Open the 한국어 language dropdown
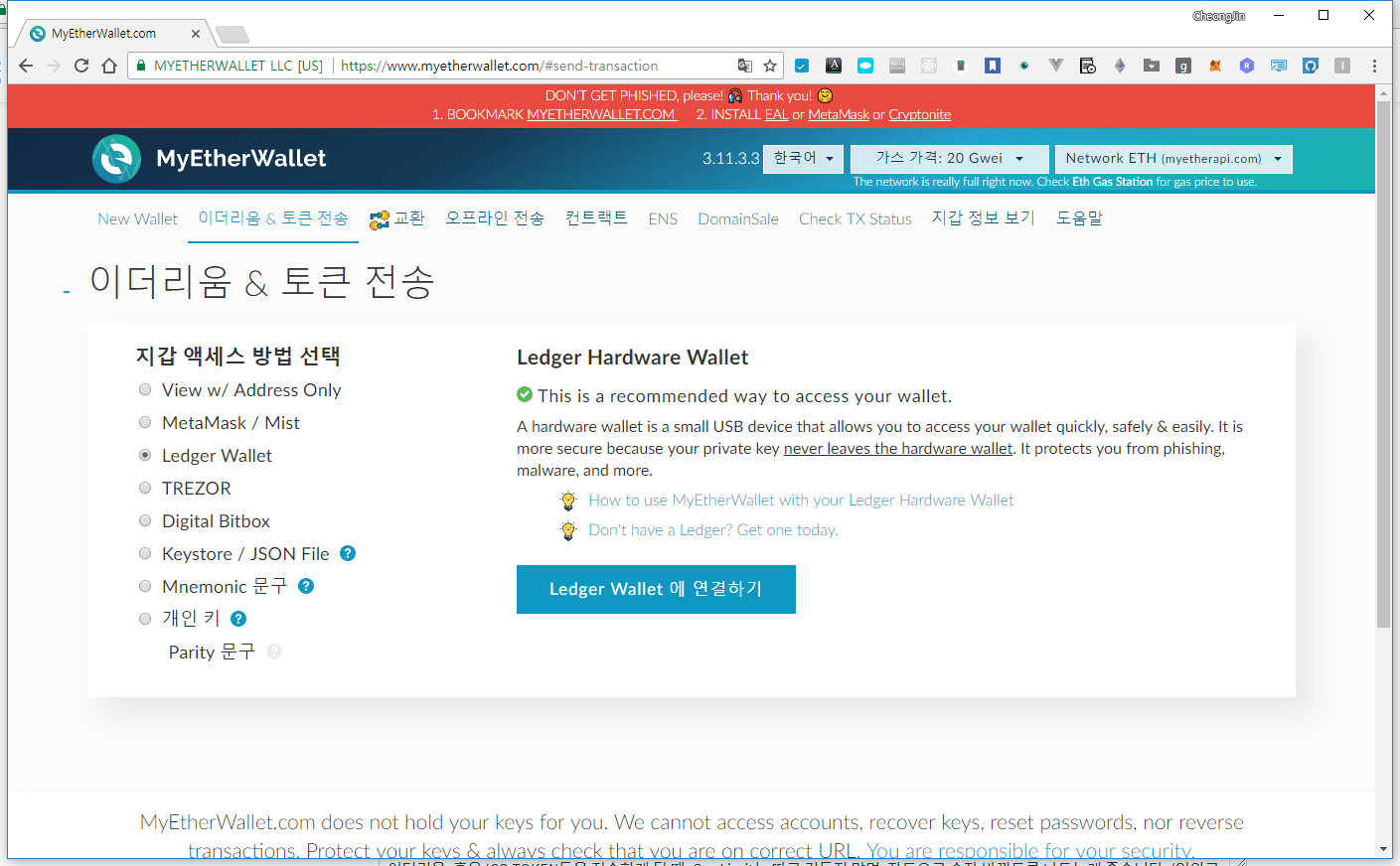Screen dimensions: 1400x866 (803, 159)
